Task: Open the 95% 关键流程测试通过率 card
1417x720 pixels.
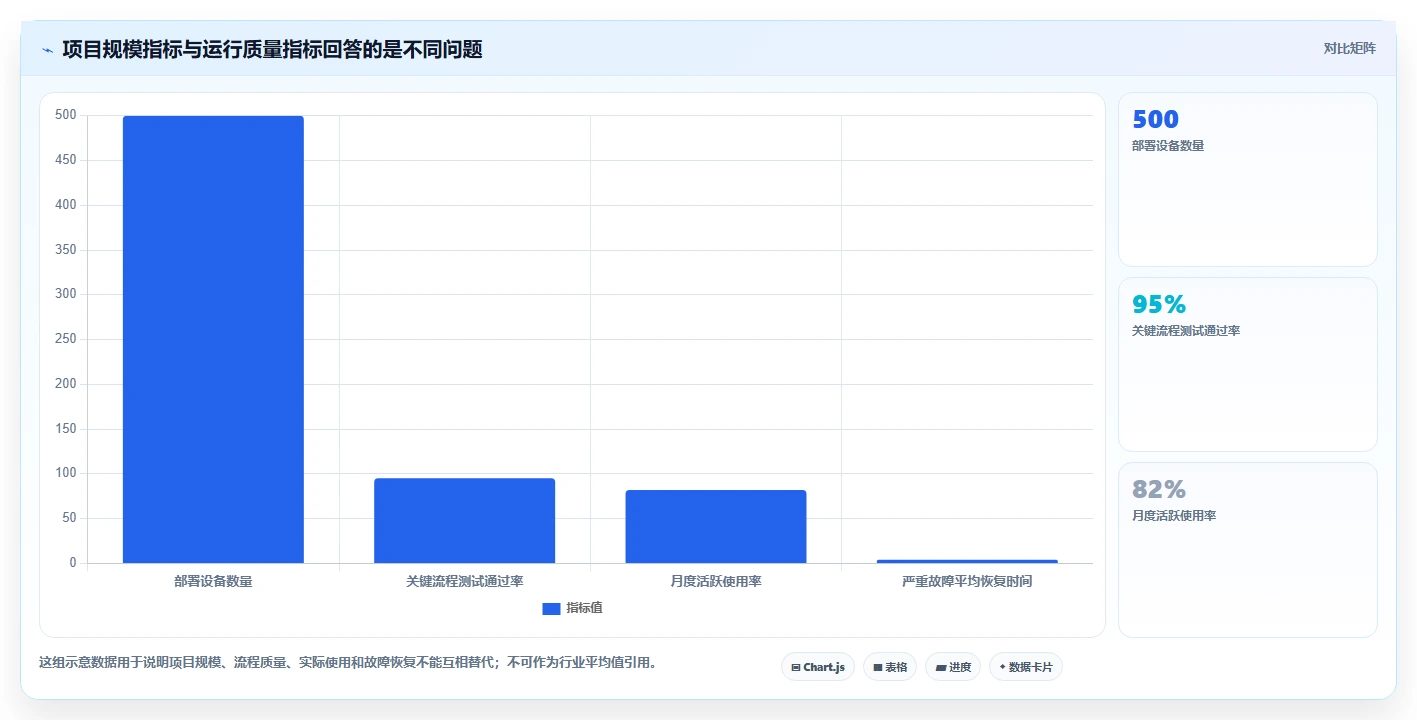Action: point(1247,365)
